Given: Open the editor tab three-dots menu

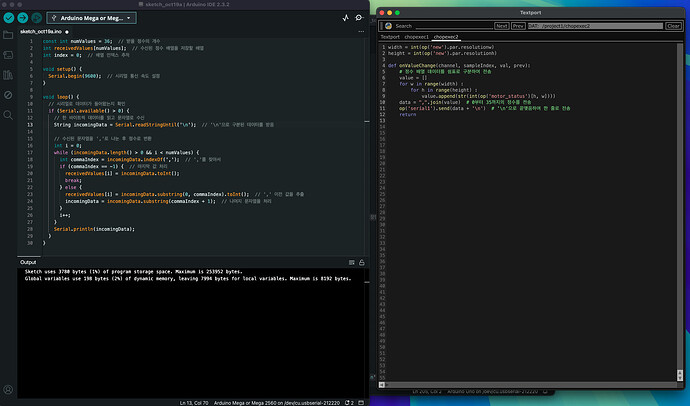Looking at the screenshot, I should point(361,32).
